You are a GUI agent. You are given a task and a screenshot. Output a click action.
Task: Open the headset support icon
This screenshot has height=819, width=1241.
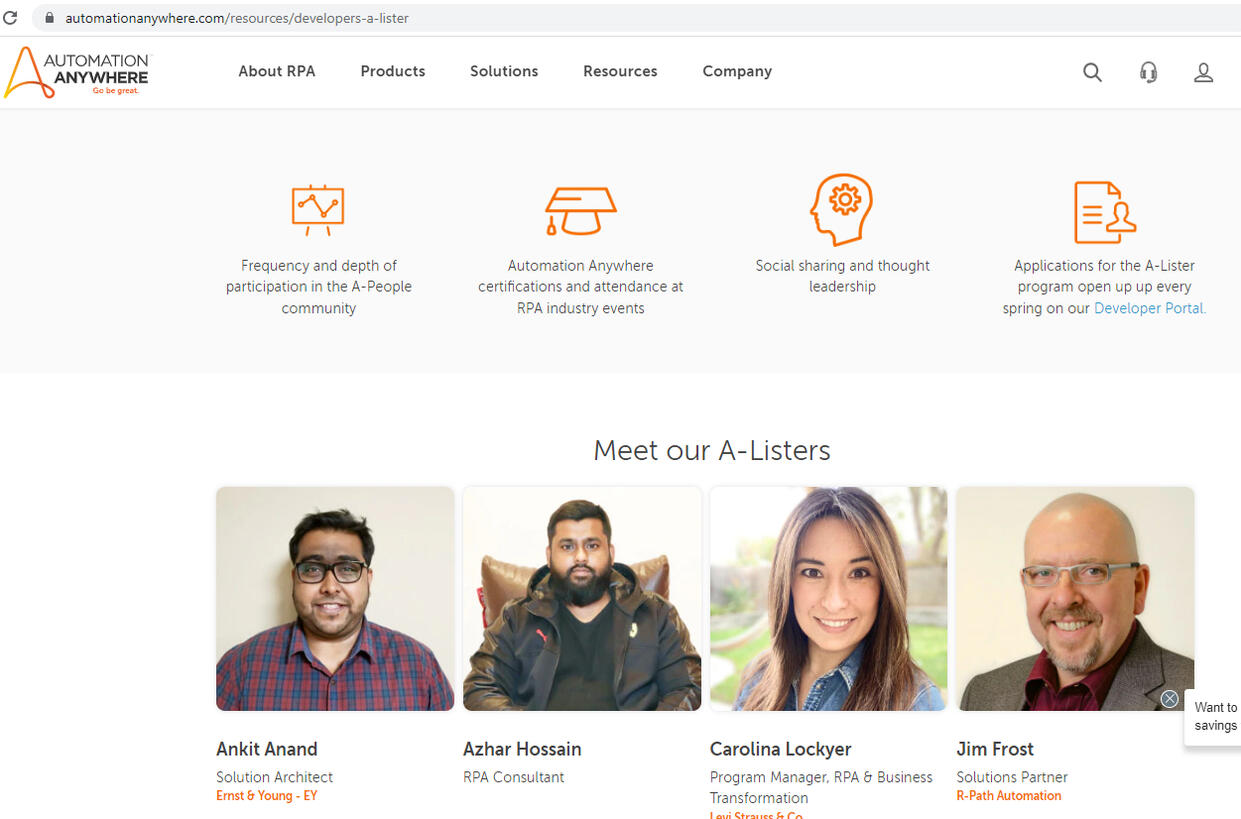point(1148,72)
